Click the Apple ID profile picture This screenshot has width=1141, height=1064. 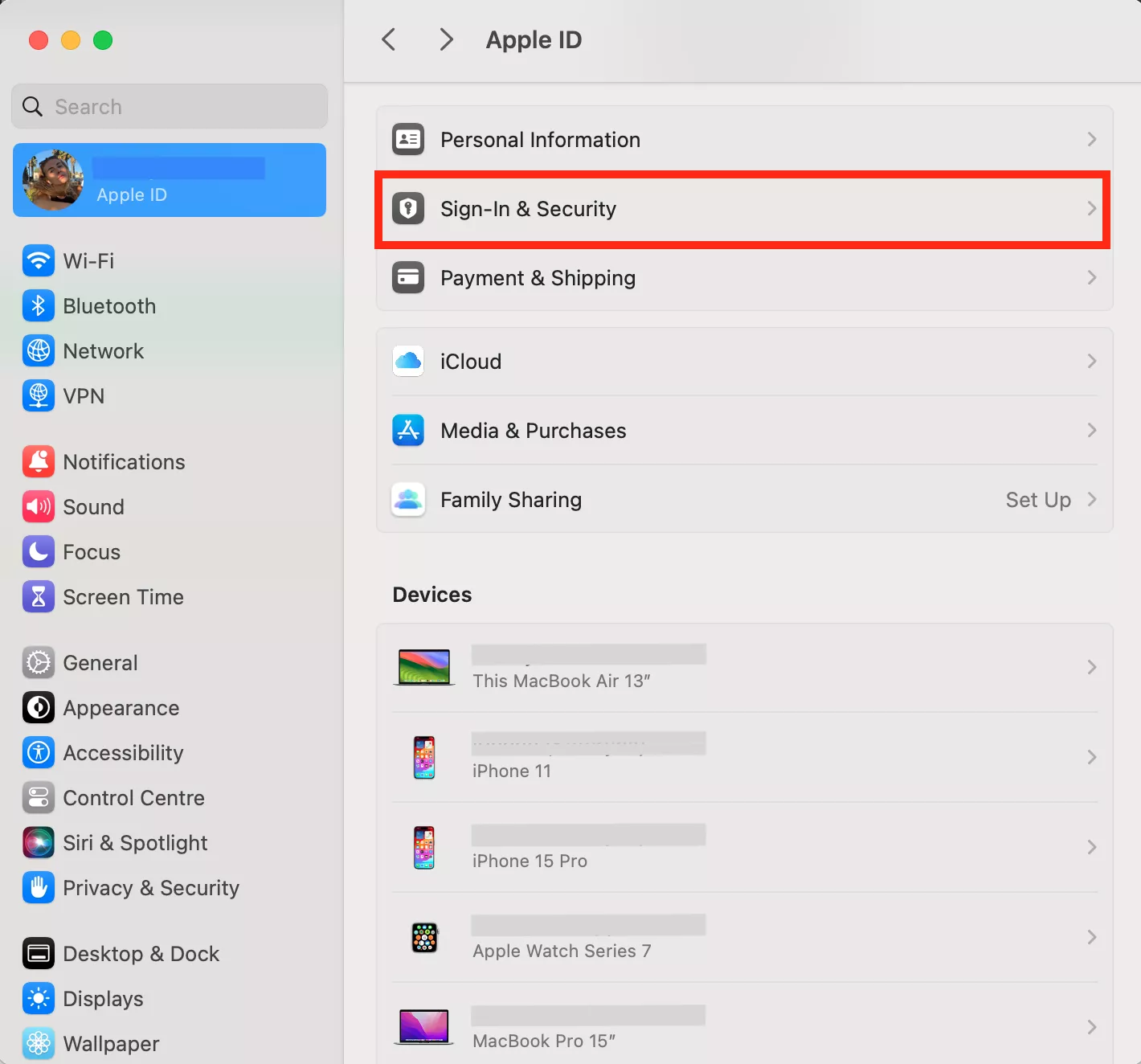point(53,180)
